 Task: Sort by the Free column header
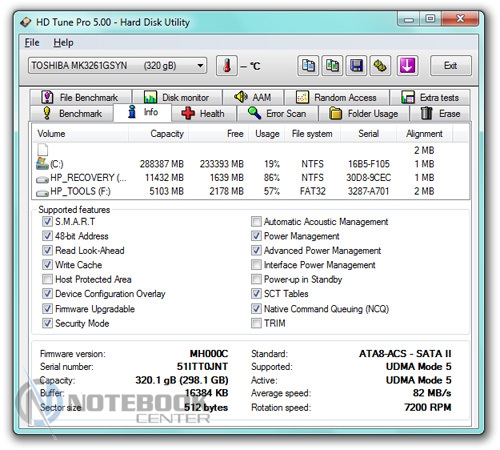point(219,134)
